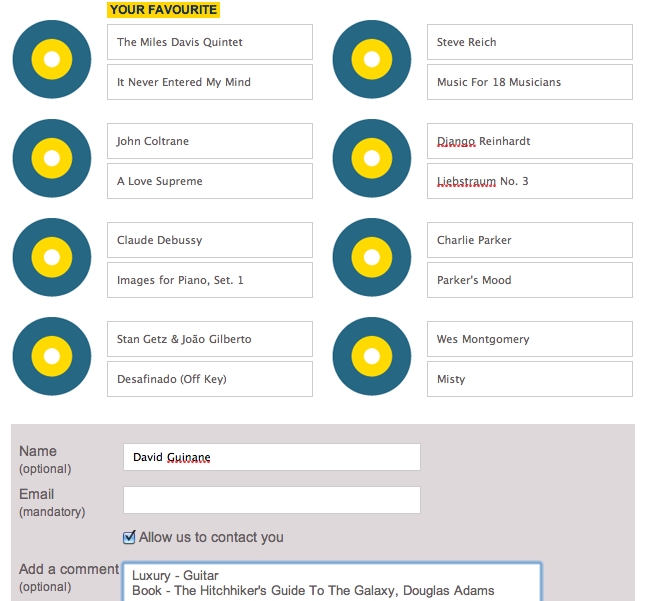Edit the A Love Supreme track field

point(210,181)
